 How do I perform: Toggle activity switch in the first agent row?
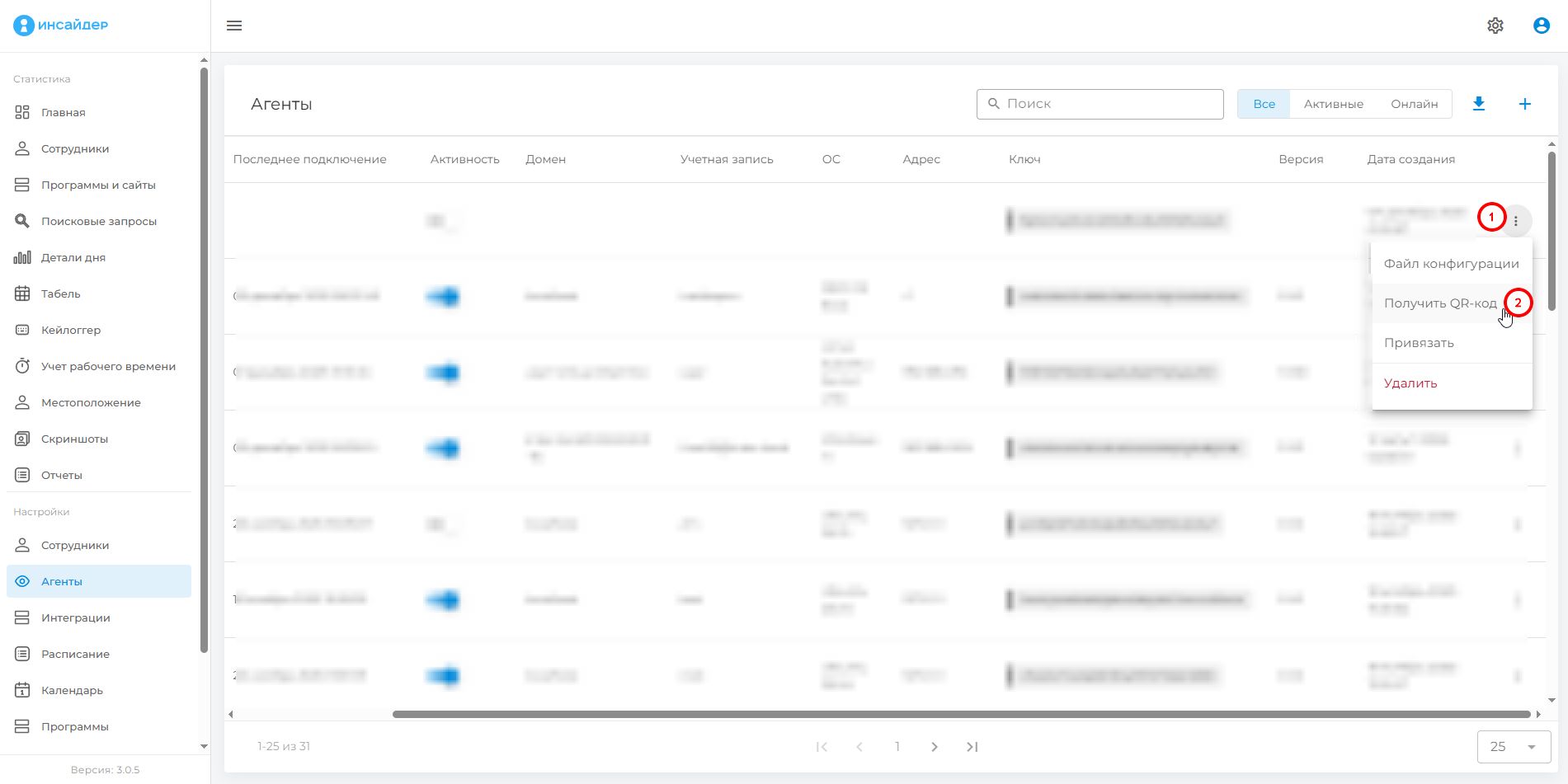pos(442,221)
